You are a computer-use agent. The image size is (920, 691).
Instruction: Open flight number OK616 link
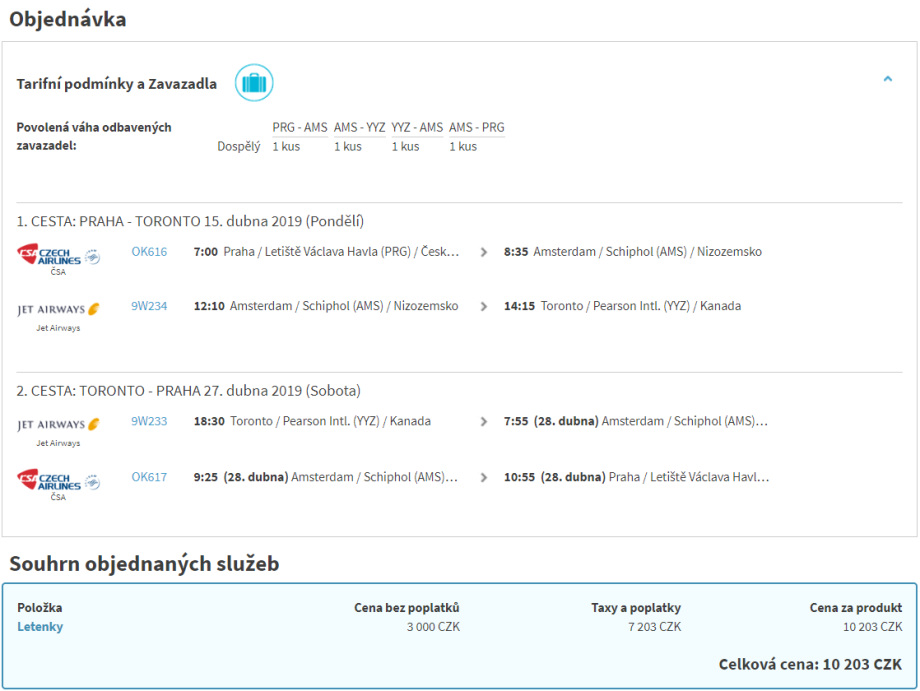pyautogui.click(x=149, y=252)
